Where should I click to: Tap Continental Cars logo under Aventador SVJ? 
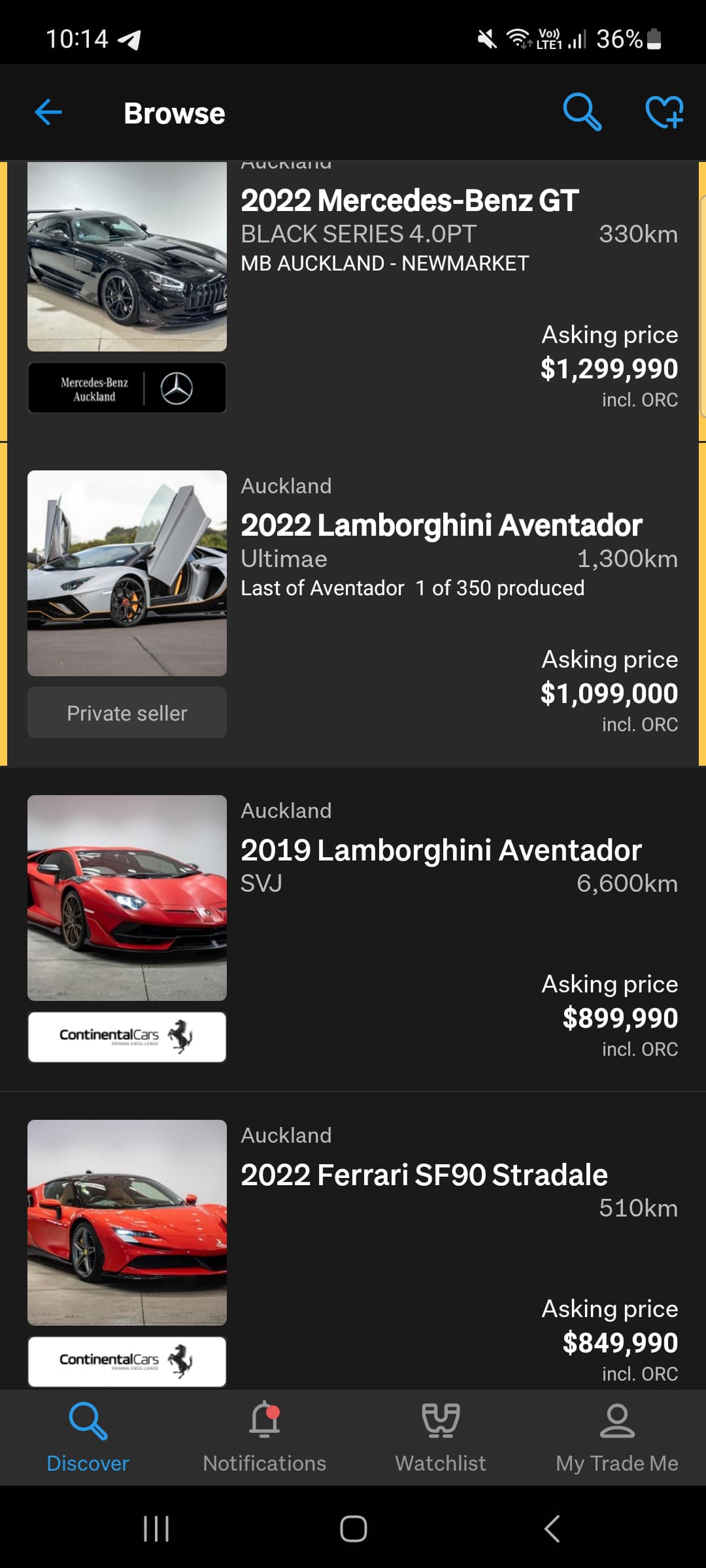(x=127, y=1037)
